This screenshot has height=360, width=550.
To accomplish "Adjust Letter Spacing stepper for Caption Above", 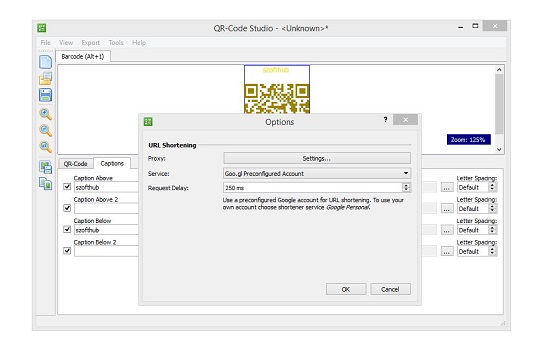I will [492, 187].
